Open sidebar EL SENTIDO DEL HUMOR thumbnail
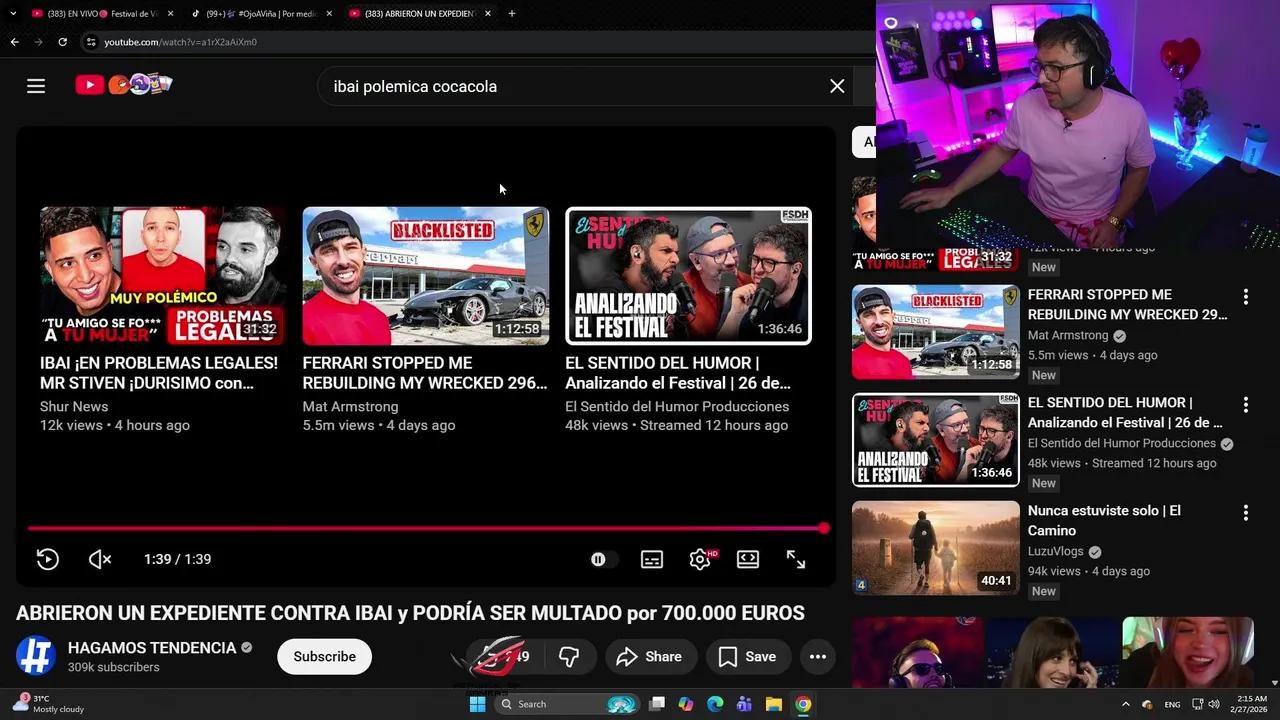Screen dimensions: 1280x720 [x=936, y=440]
